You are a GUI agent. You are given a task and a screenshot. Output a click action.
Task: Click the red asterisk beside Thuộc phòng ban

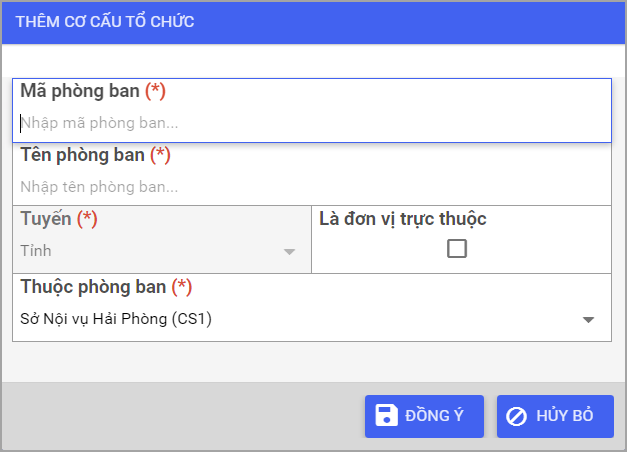[181, 287]
